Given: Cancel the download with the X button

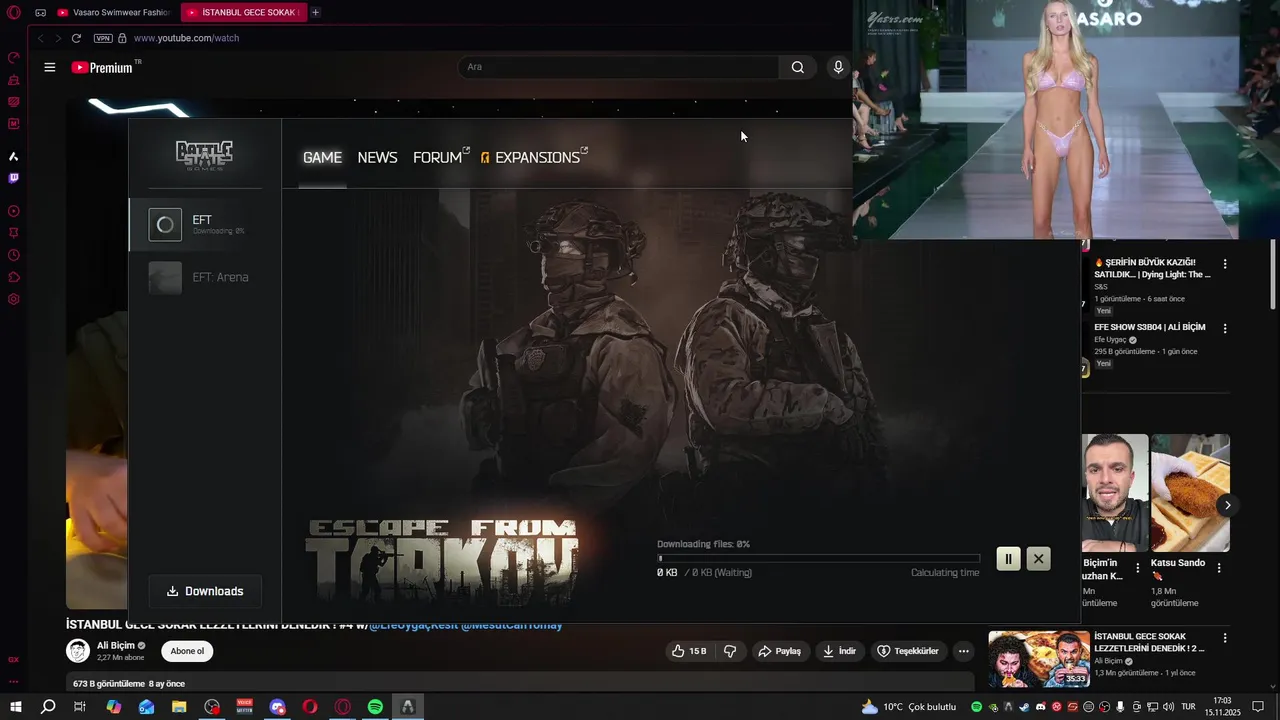Looking at the screenshot, I should coord(1038,559).
